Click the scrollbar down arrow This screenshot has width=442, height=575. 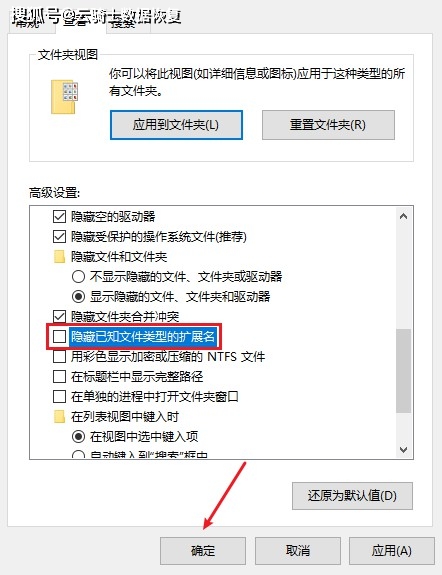point(403,449)
